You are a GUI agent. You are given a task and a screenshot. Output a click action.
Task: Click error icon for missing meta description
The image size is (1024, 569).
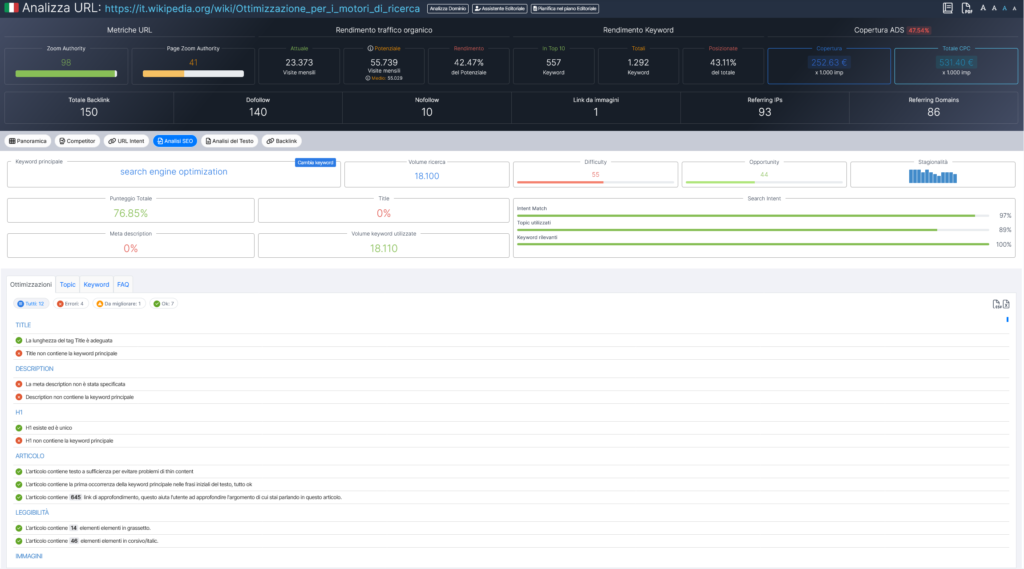[x=19, y=384]
